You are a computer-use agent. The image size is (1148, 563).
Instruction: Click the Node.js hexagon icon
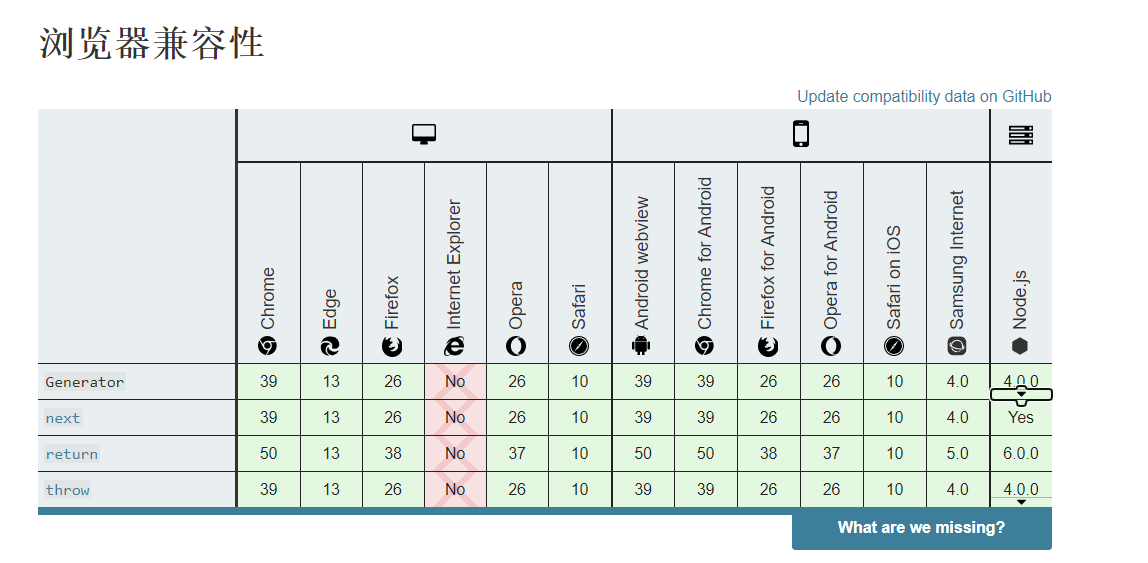[x=1020, y=346]
